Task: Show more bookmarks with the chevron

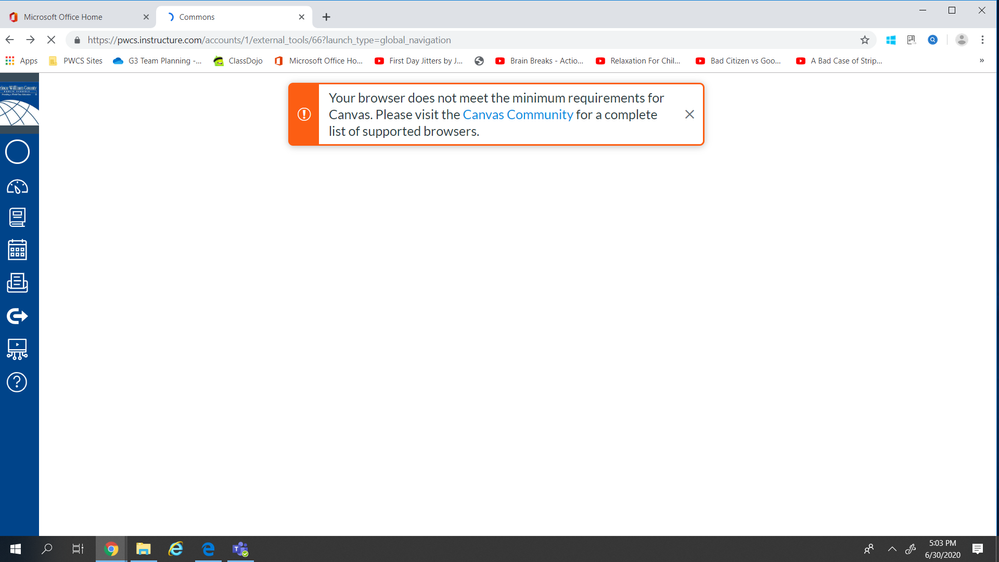Action: [x=982, y=61]
